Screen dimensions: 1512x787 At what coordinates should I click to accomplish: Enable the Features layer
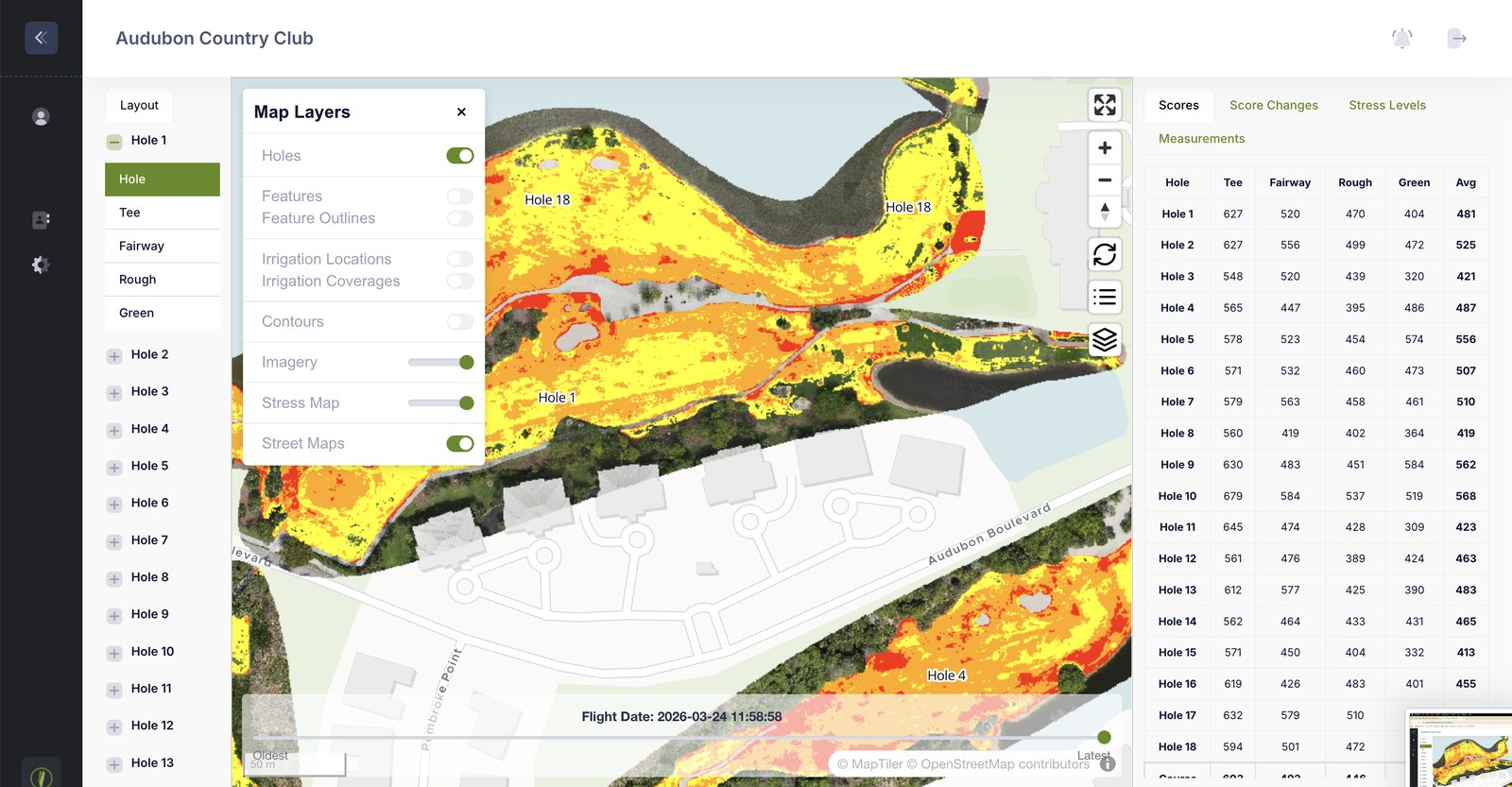460,197
